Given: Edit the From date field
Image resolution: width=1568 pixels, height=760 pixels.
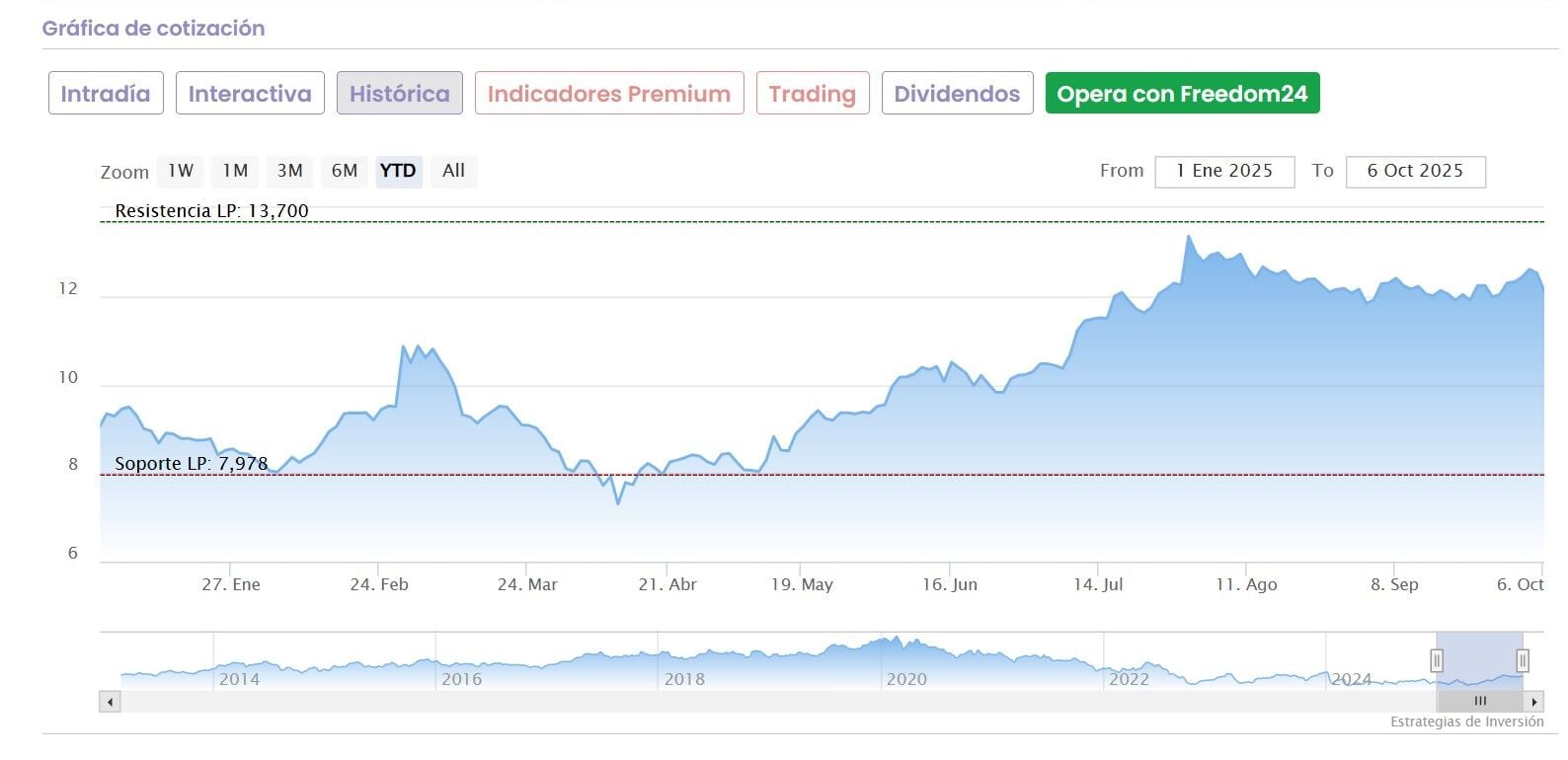Looking at the screenshot, I should 1223,171.
